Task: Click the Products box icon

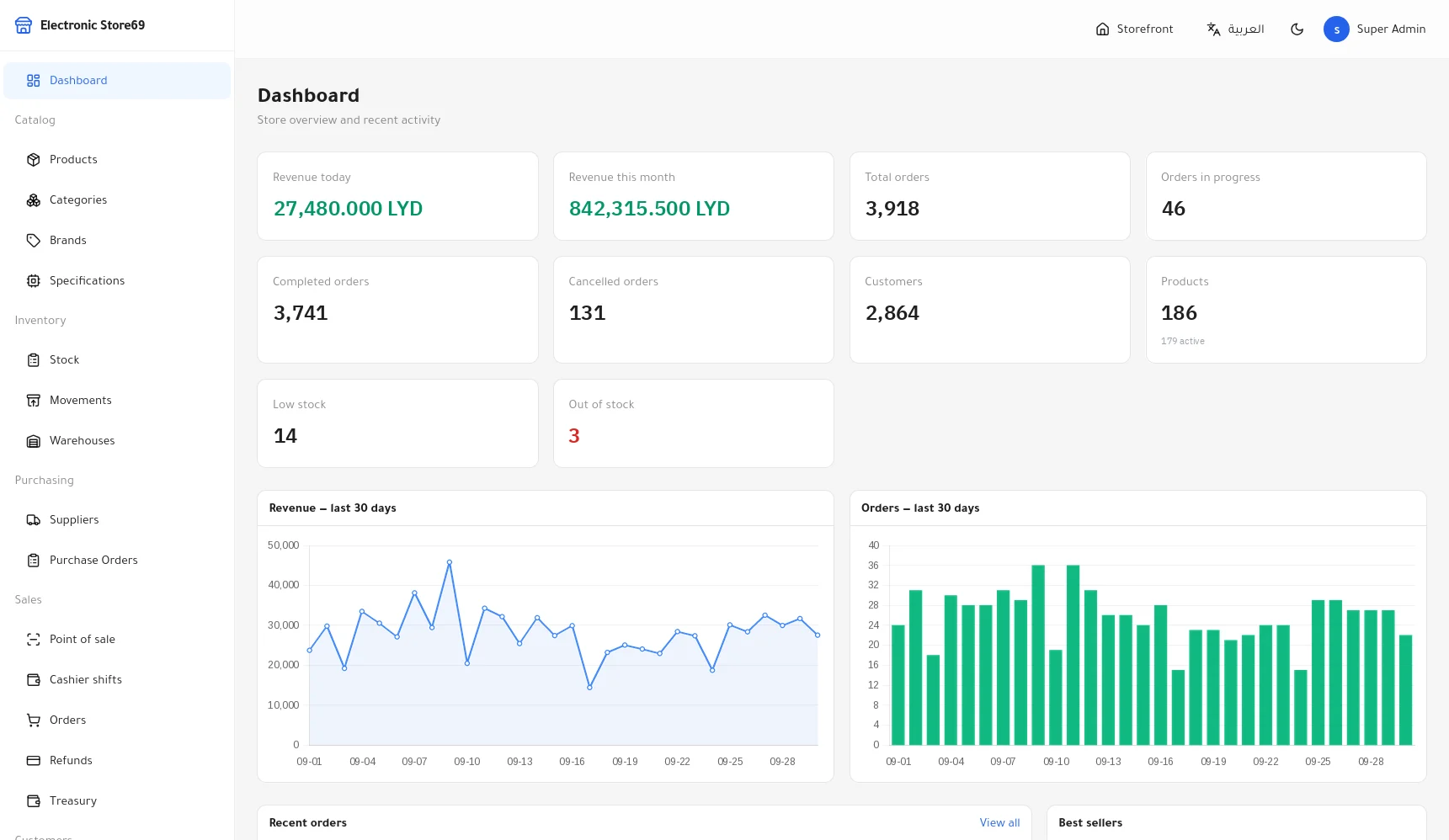Action: pos(34,160)
